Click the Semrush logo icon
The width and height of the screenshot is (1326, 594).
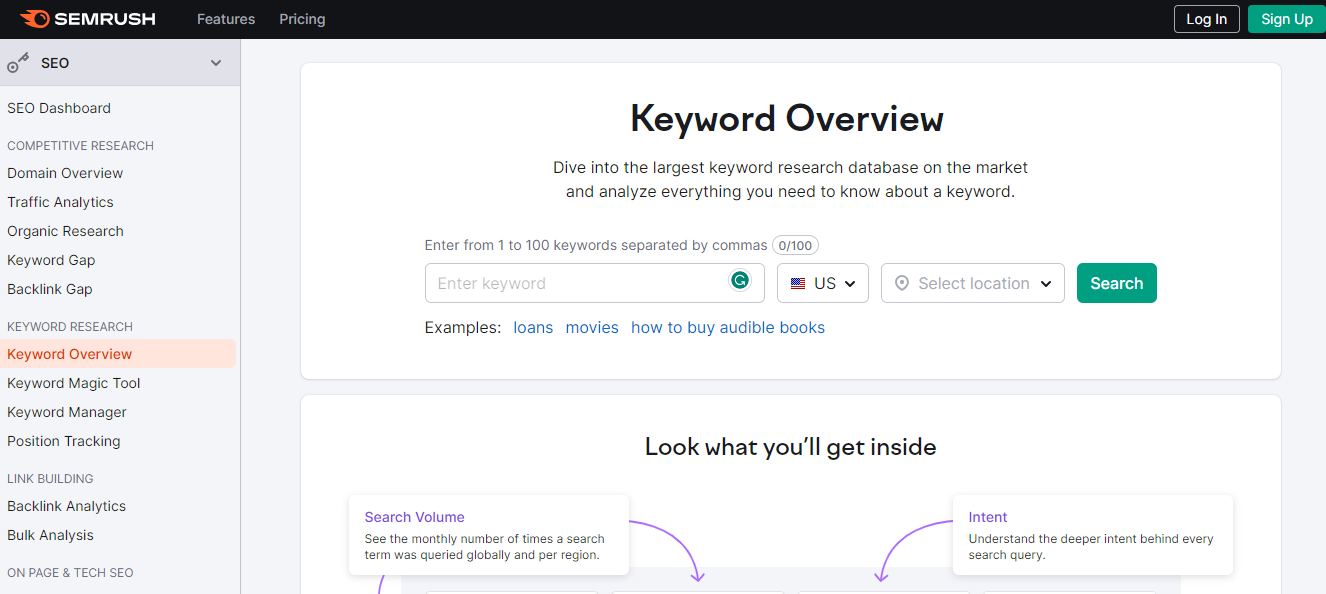34,19
